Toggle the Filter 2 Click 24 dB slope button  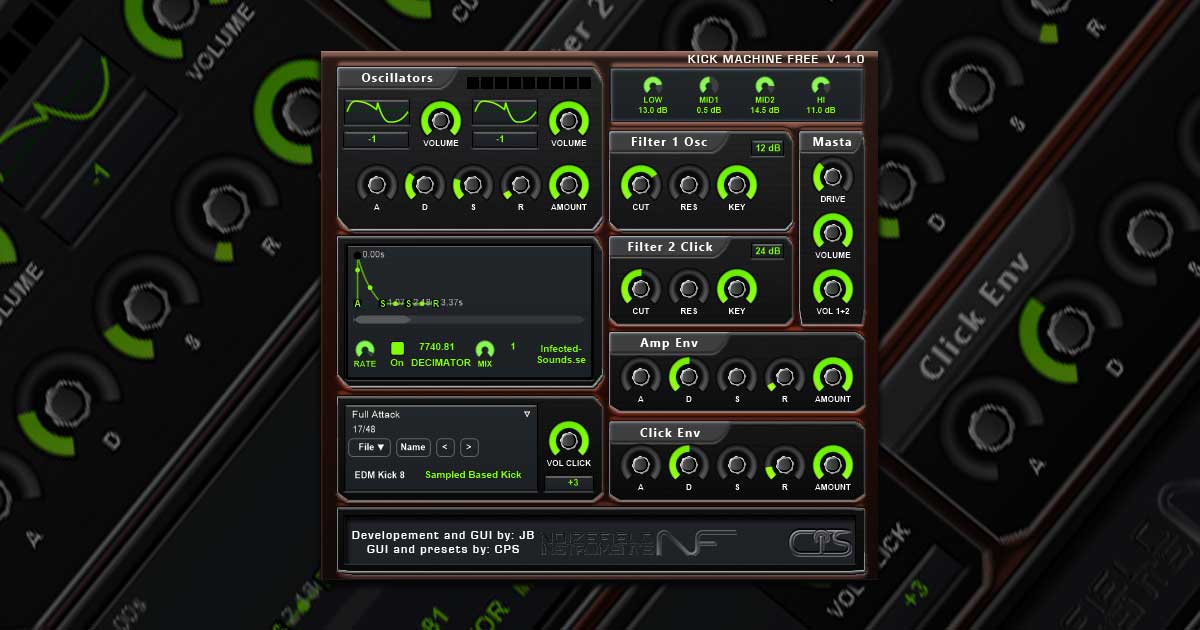click(x=768, y=251)
